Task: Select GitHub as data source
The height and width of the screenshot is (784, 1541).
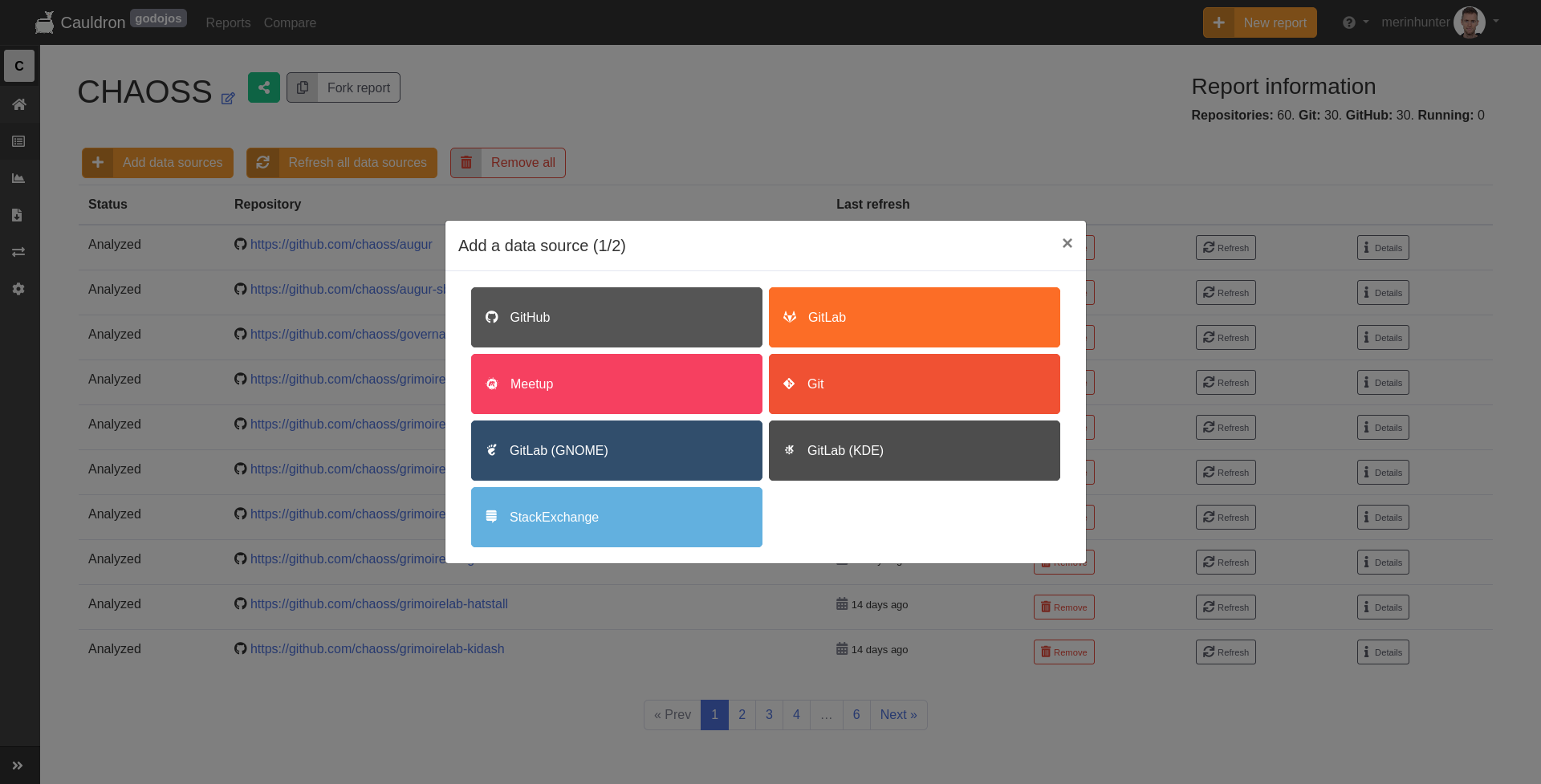Action: [x=616, y=317]
